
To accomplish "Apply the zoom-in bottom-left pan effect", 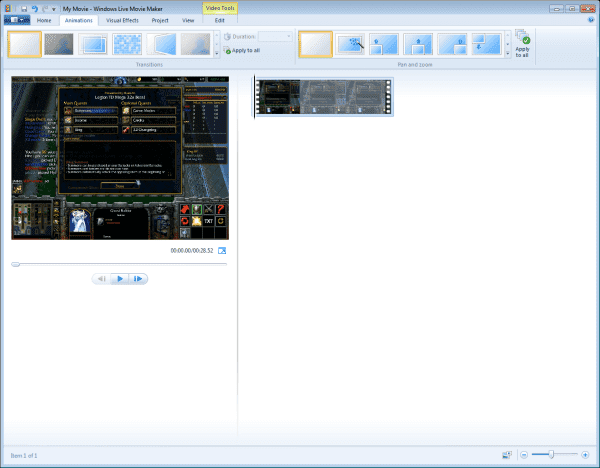I will click(384, 44).
